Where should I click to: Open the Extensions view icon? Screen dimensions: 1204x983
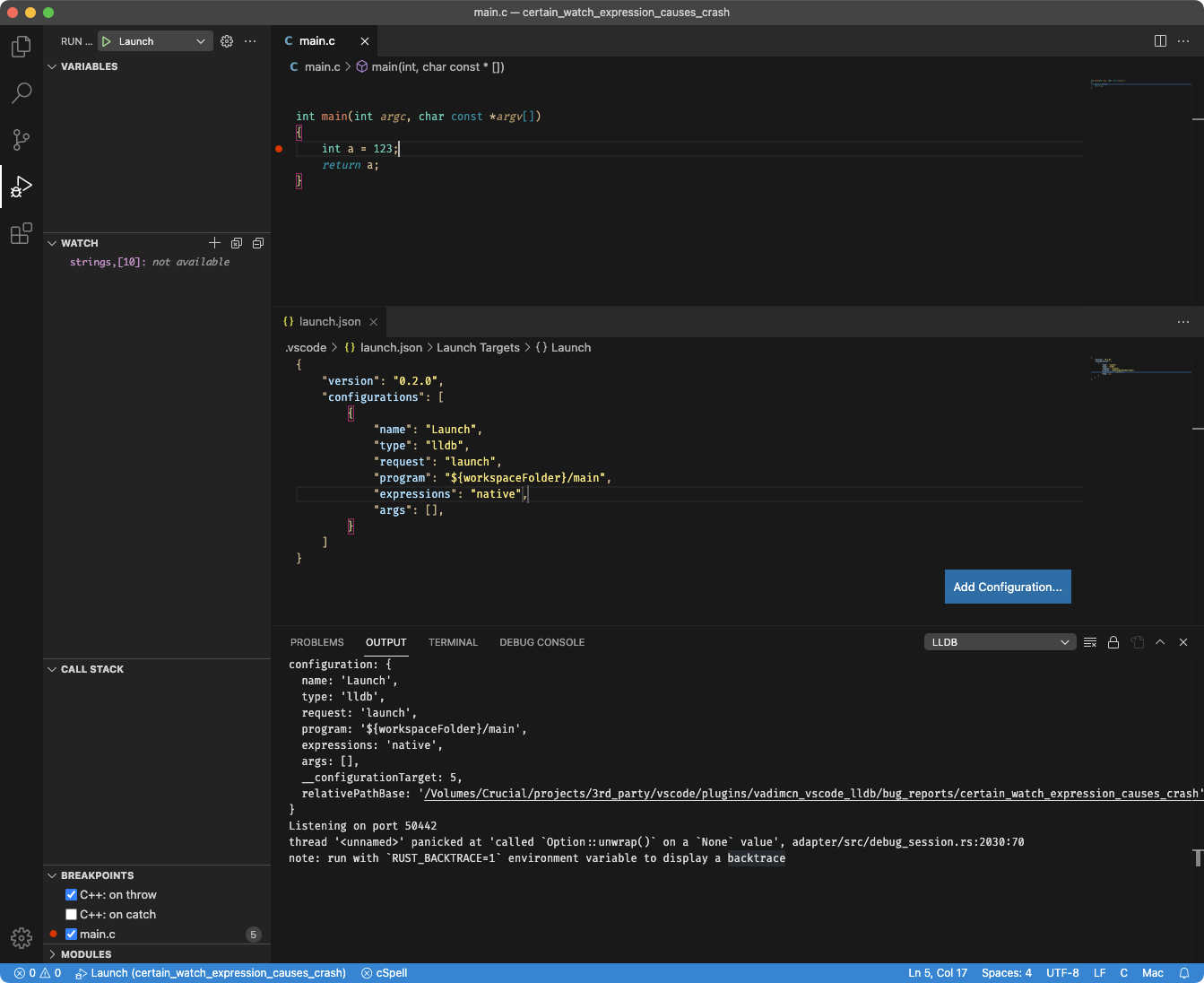pos(21,234)
